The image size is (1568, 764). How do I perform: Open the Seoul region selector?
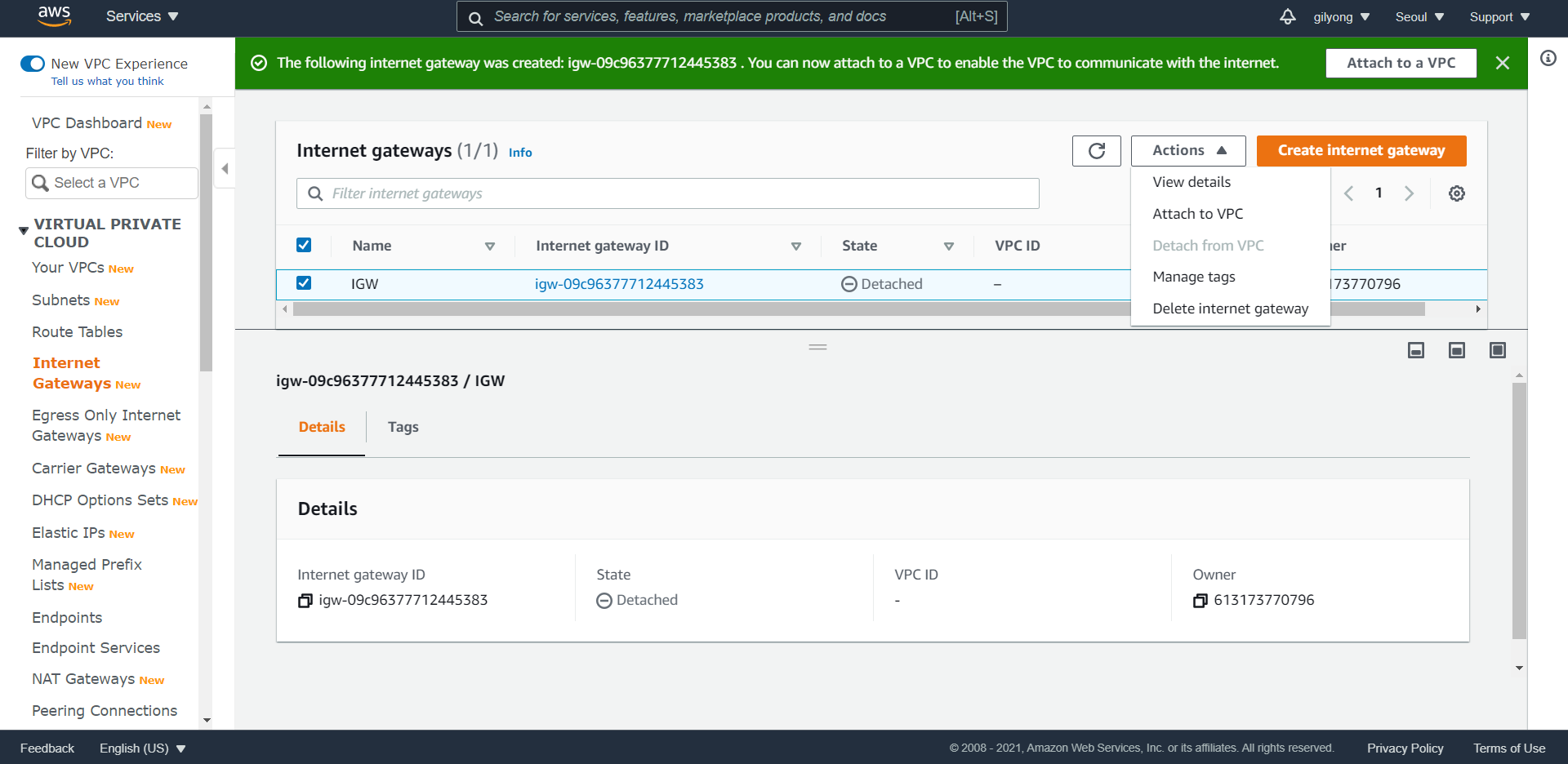(1419, 17)
